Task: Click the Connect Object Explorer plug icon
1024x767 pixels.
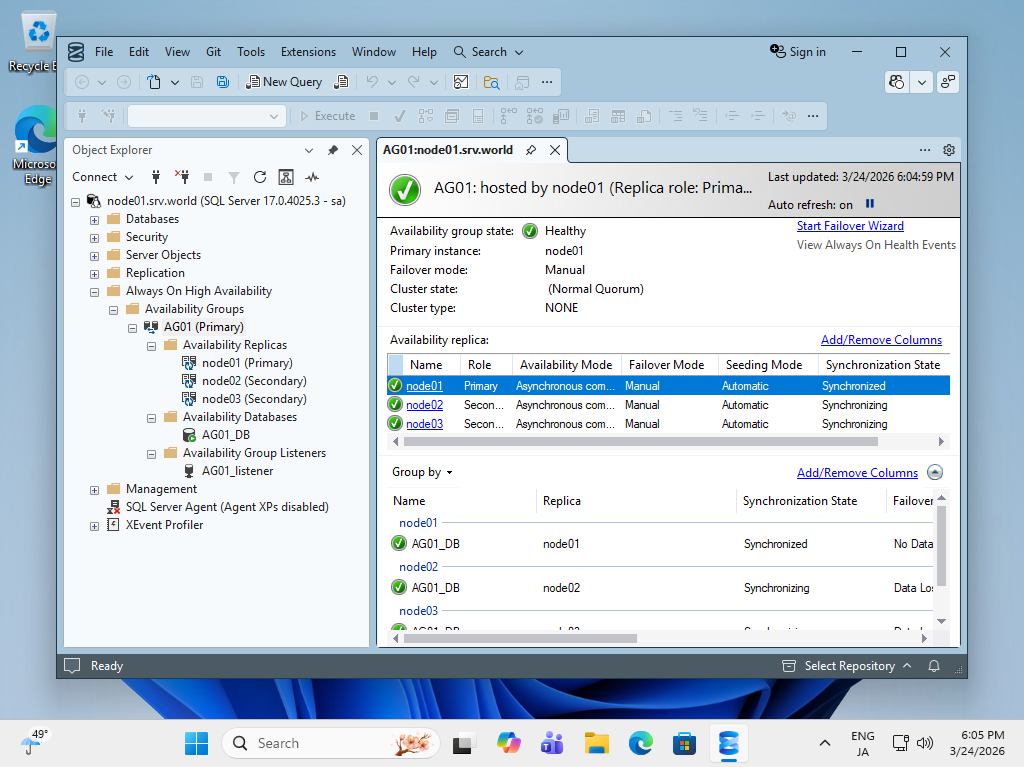Action: pos(155,176)
